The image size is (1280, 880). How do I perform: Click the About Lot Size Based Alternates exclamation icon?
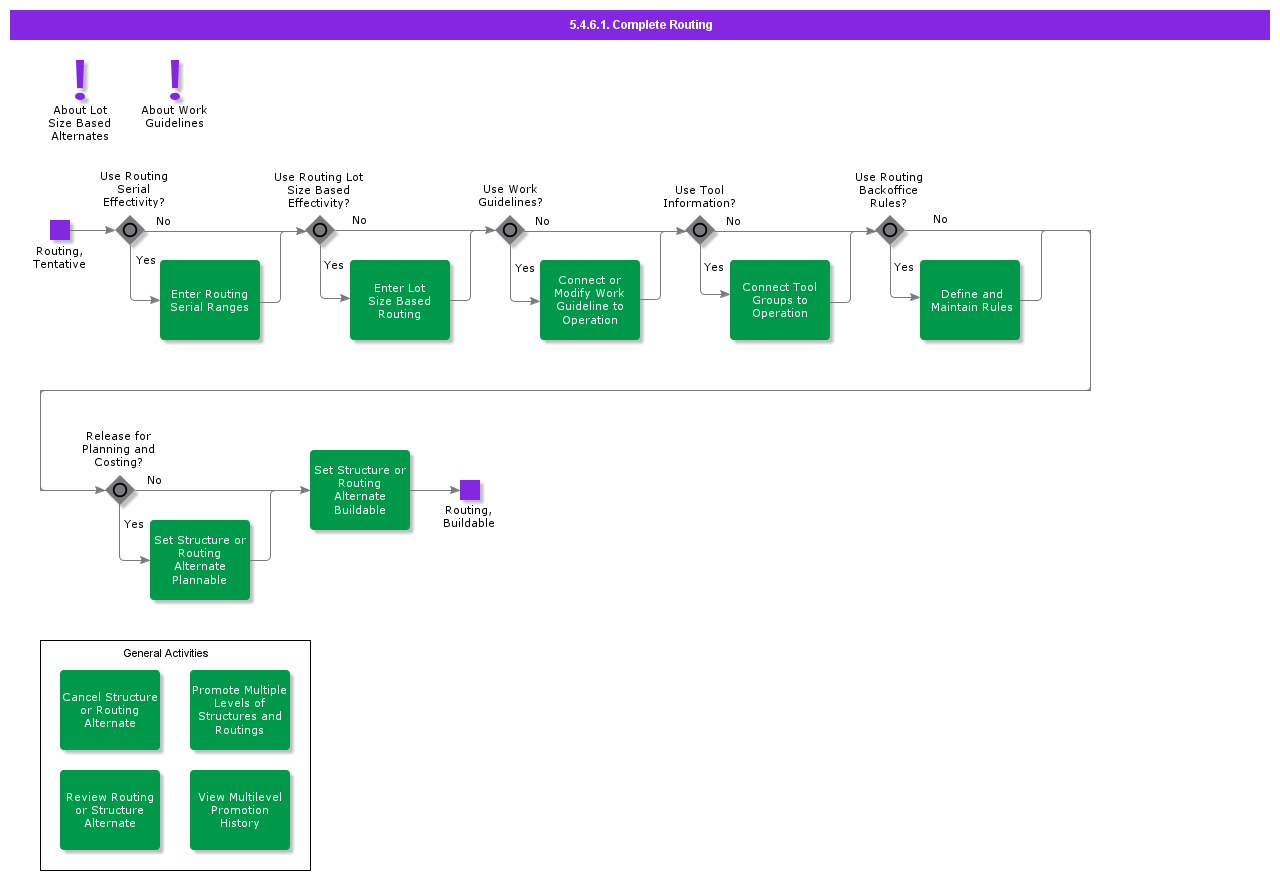click(x=80, y=79)
